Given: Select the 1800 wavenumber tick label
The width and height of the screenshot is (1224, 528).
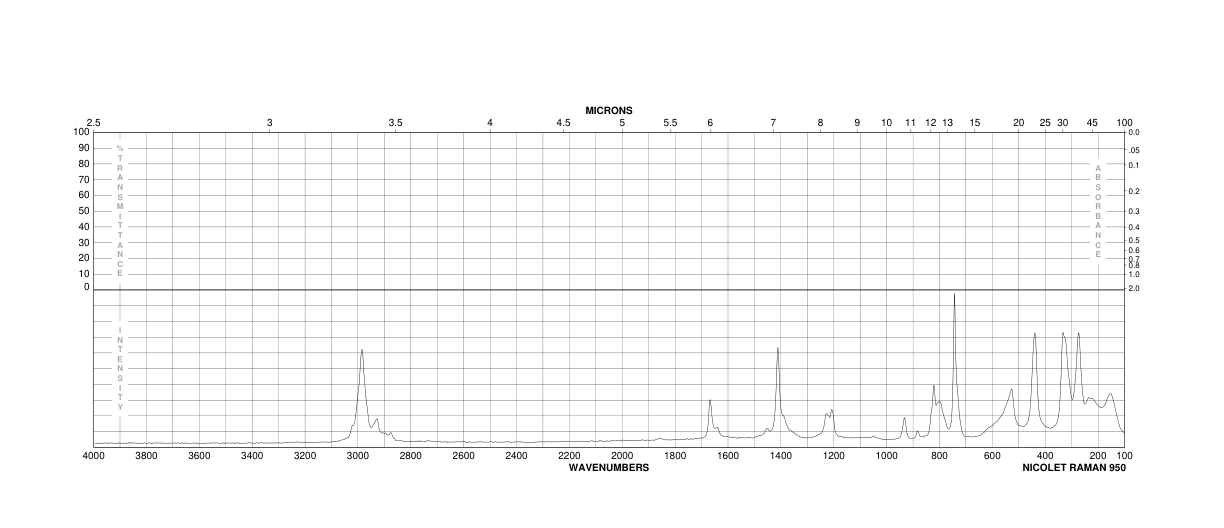Looking at the screenshot, I should point(675,456).
